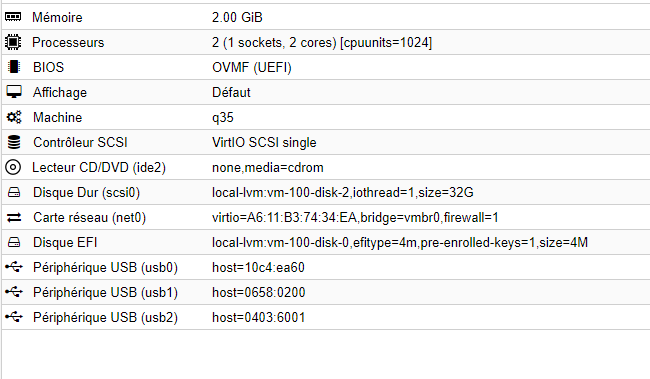The image size is (650, 379).
Task: Select the Lecteur CD/DVD (ide2) row
Action: click(x=326, y=167)
